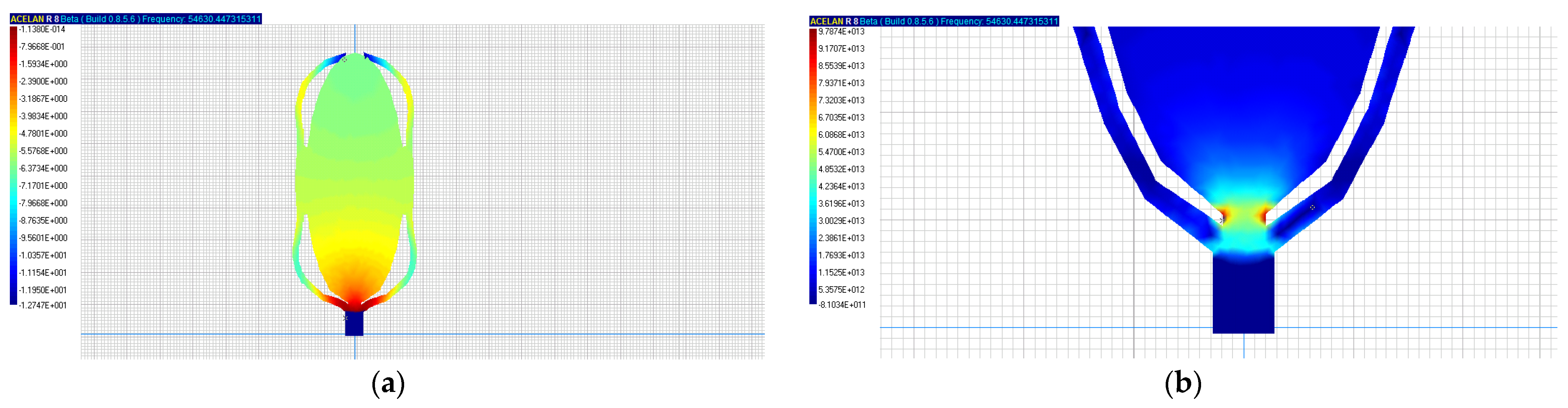Select legend value 7.9371E+013
The image size is (1568, 408).
841,83
